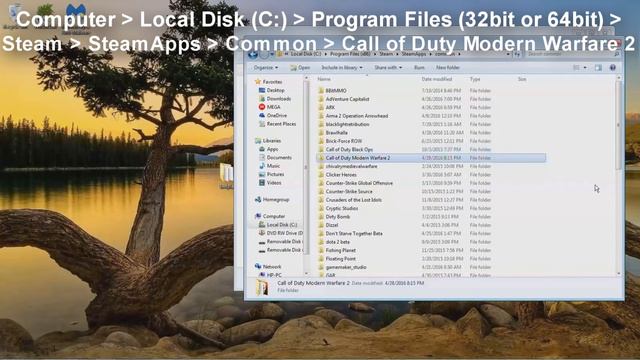Select the Counter-Strike Source folder
Screen dimensions: 640x360
click(345, 191)
